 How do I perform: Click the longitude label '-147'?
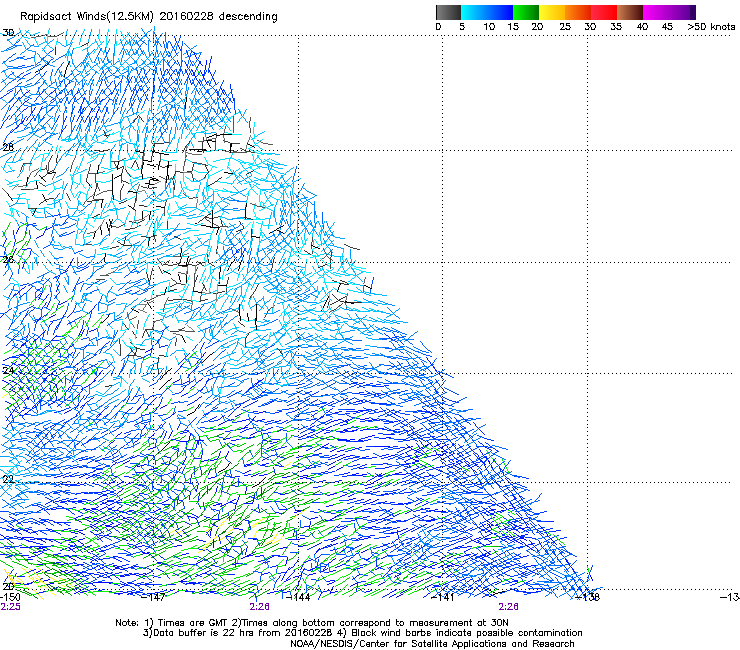click(x=154, y=597)
